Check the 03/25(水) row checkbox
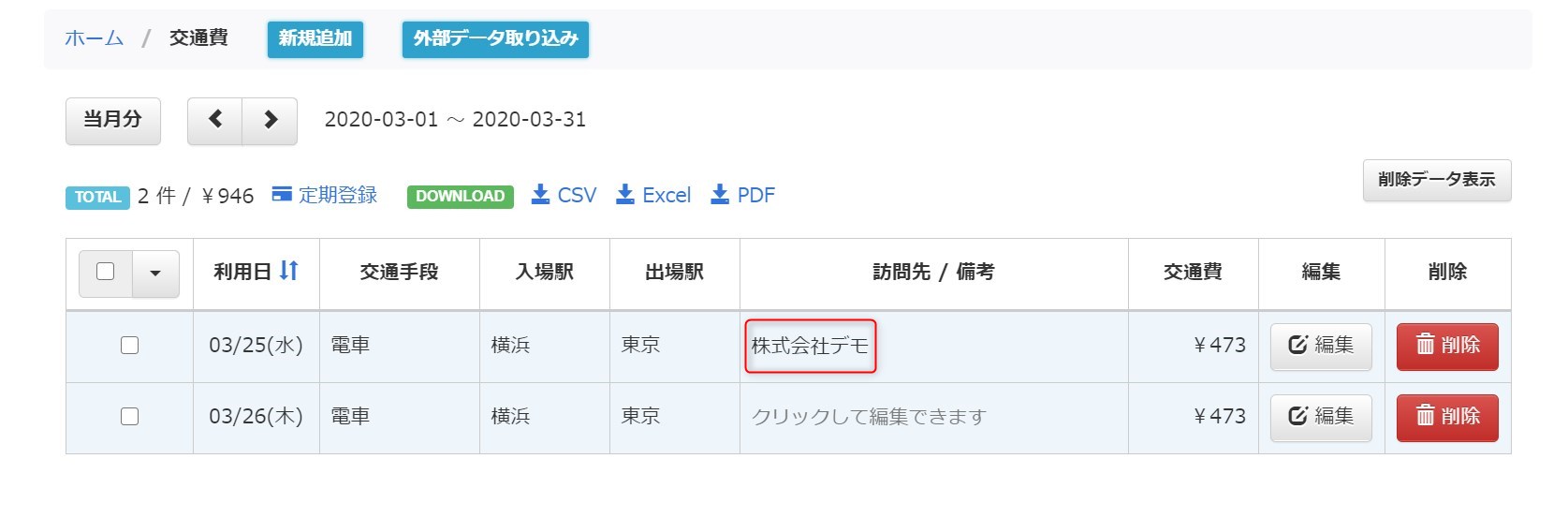The width and height of the screenshot is (1568, 518). click(x=129, y=346)
